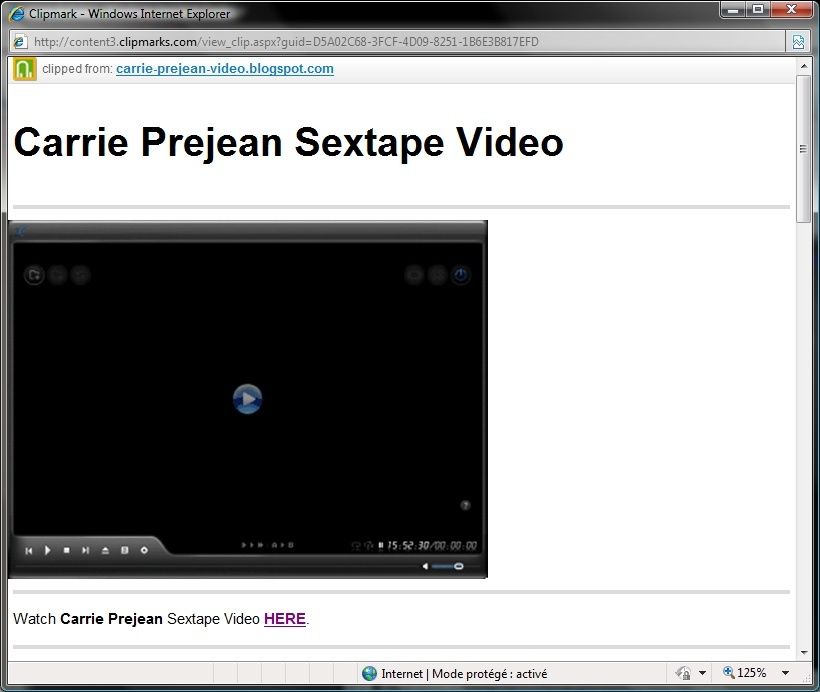This screenshot has width=820, height=692.
Task: Close the Internet Explorer window
Action: 791,10
